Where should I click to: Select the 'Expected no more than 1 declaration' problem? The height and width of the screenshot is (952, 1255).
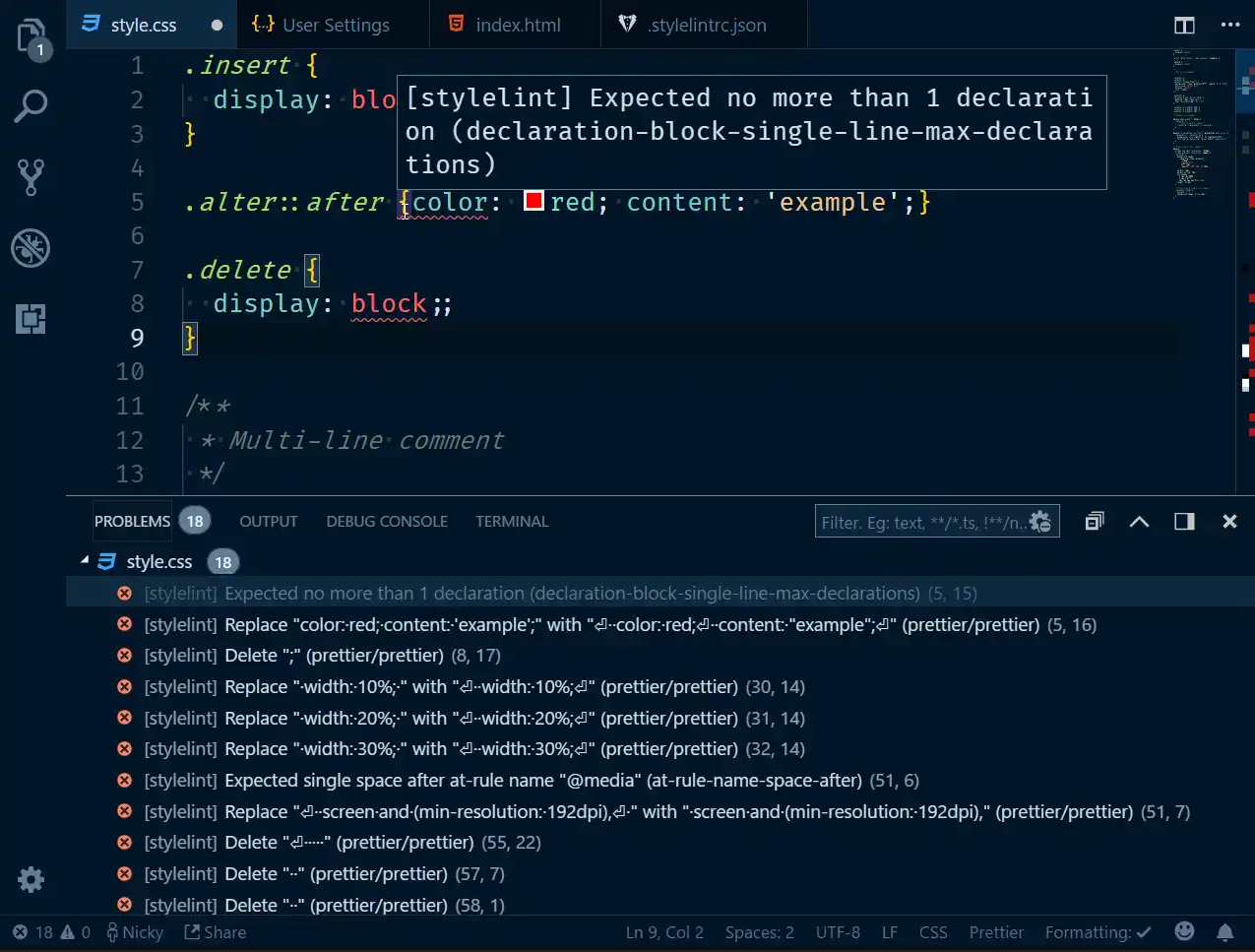coord(659,594)
